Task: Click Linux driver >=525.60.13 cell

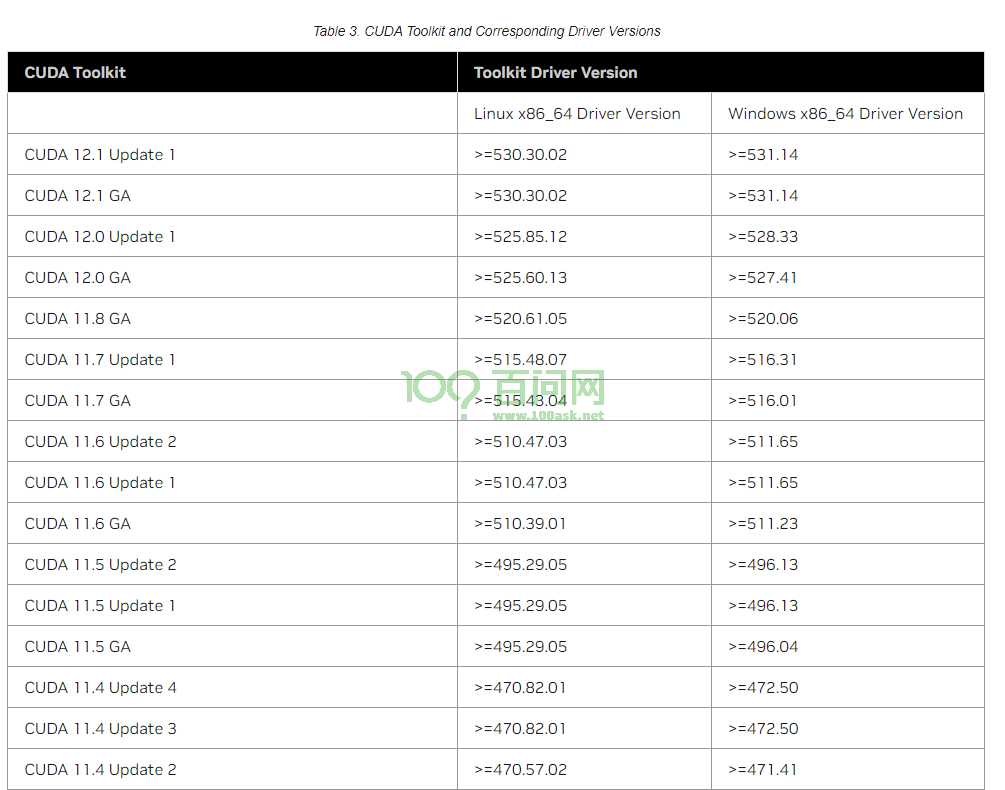Action: (520, 278)
